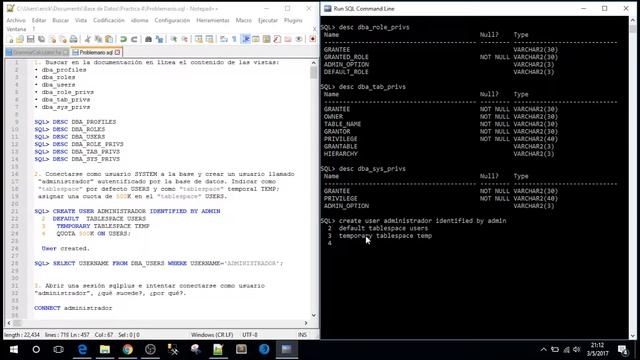The height and width of the screenshot is (360, 640).
Task: Click 'desc dba_tab_privs' command in SQL window
Action: tap(372, 87)
